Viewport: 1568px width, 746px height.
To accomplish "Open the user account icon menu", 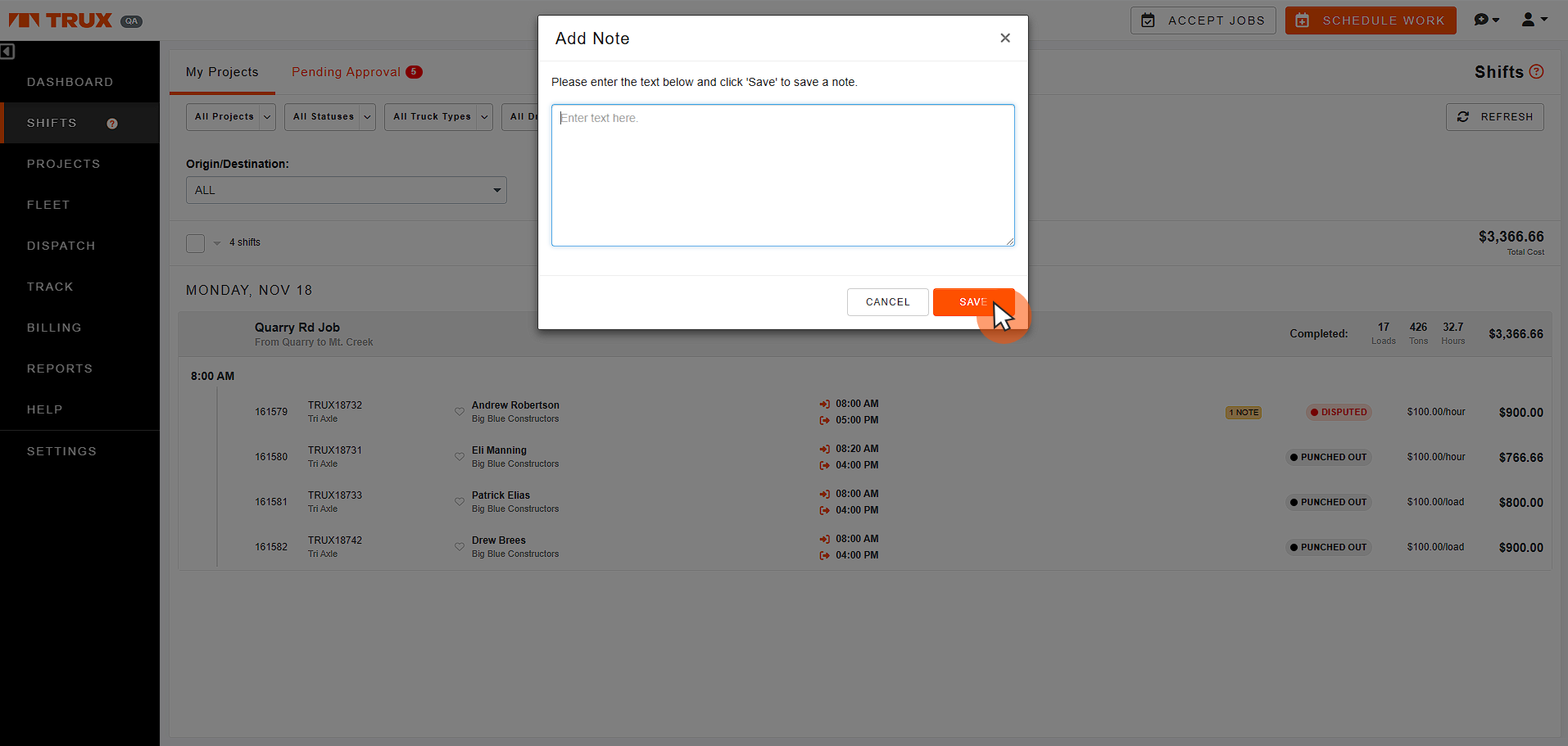I will (1534, 20).
